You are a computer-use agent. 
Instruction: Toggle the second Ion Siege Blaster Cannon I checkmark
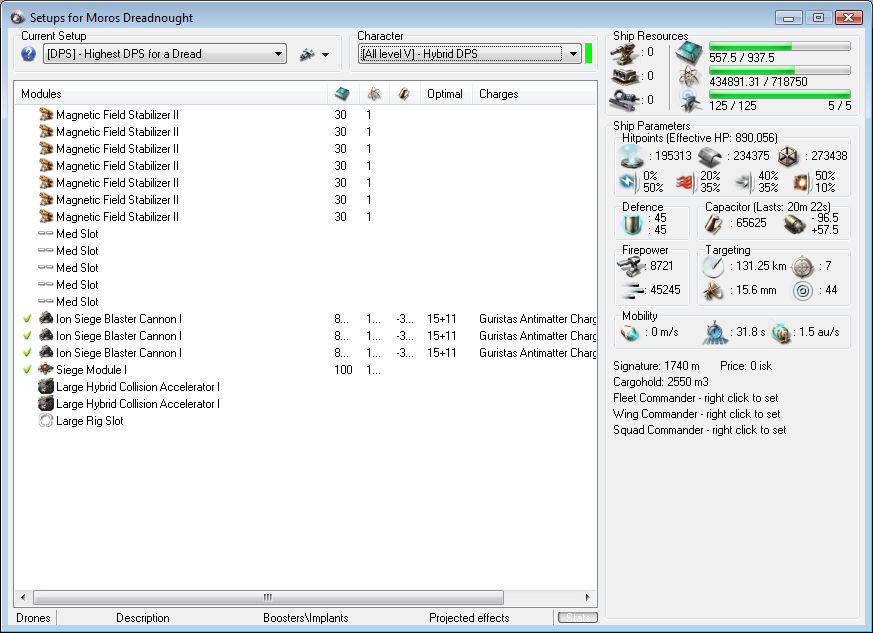tap(27, 336)
